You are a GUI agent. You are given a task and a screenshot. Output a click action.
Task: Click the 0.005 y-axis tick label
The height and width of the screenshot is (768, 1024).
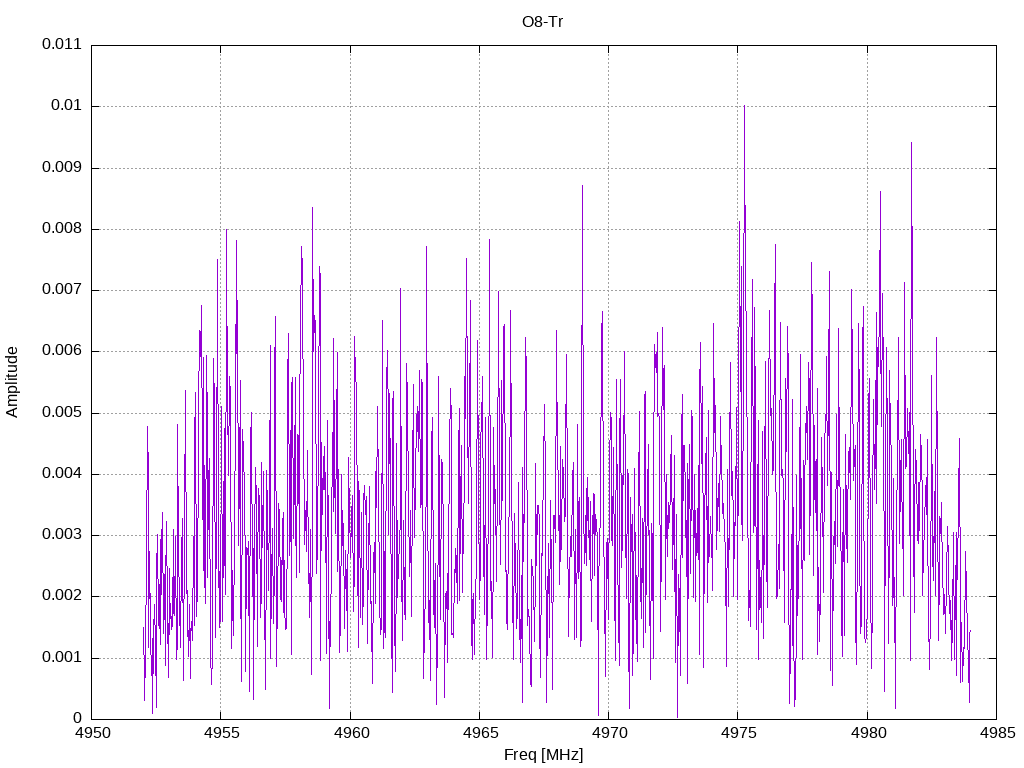[x=62, y=413]
